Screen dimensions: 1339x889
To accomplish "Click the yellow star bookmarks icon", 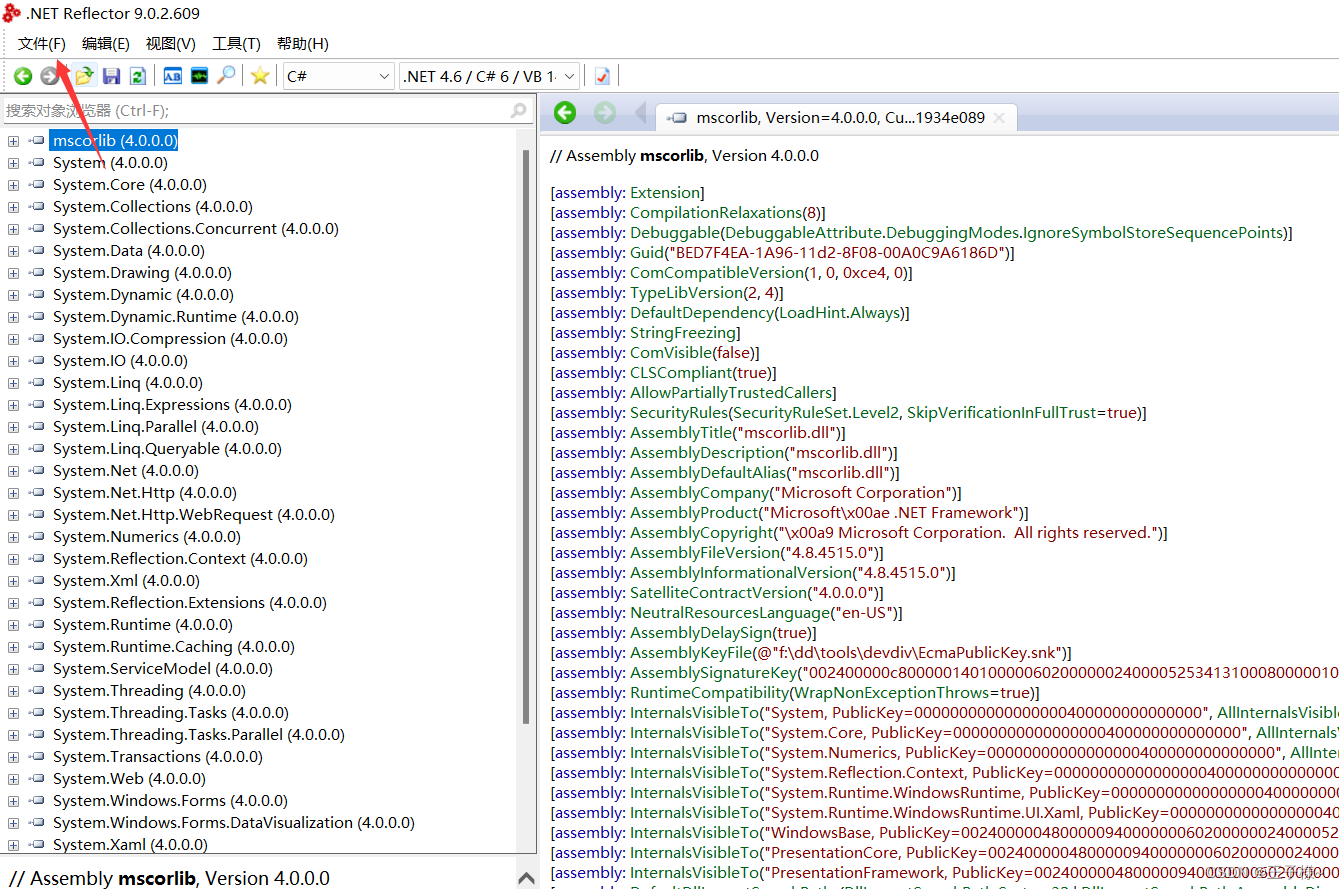I will tap(260, 76).
